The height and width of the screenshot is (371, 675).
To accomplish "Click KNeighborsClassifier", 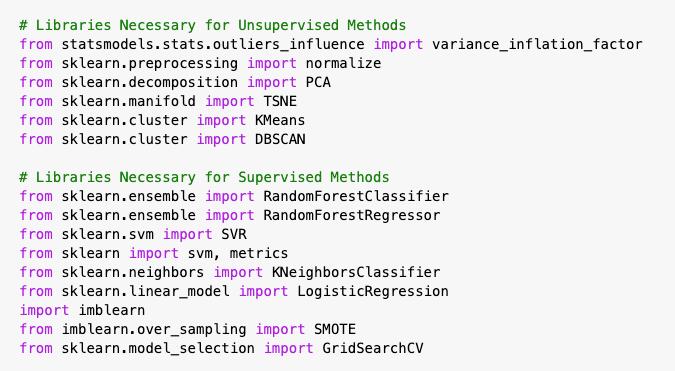I will 356,272.
